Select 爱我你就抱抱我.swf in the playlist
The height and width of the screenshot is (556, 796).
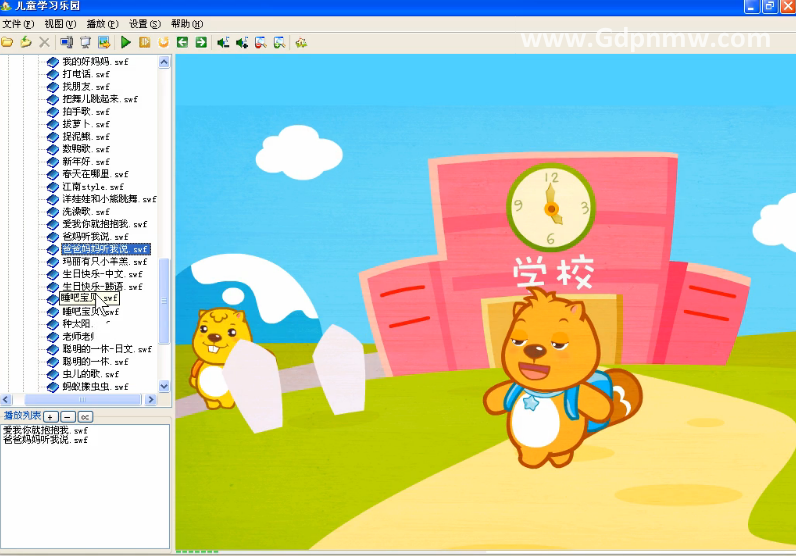click(45, 431)
